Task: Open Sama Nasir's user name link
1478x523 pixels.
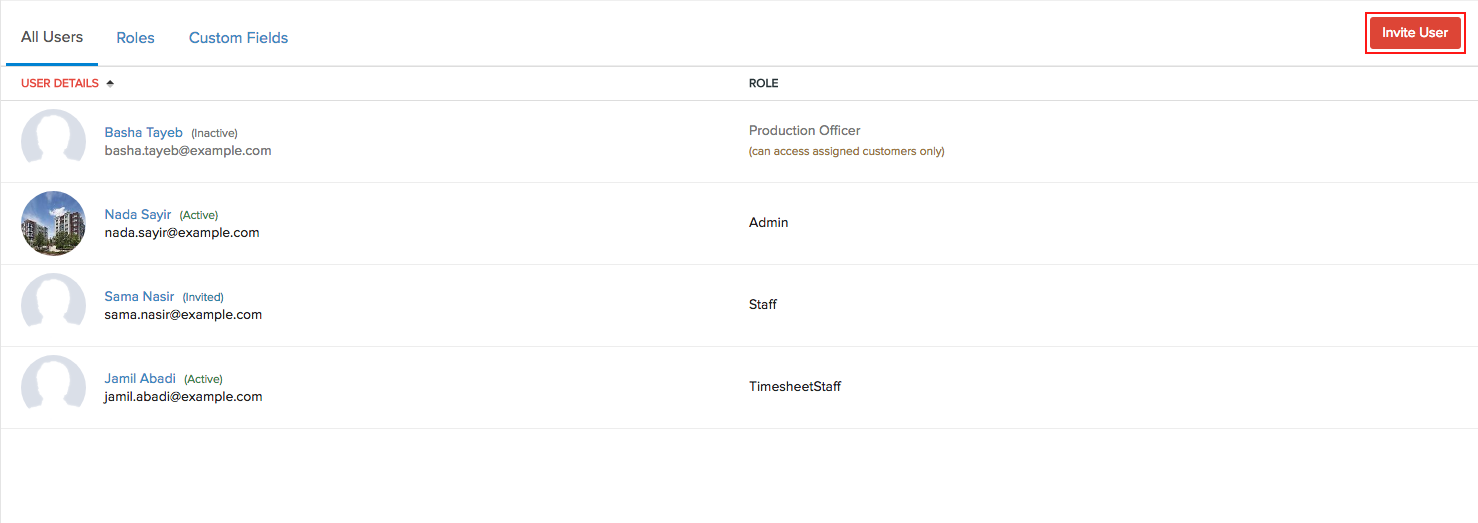Action: (139, 296)
